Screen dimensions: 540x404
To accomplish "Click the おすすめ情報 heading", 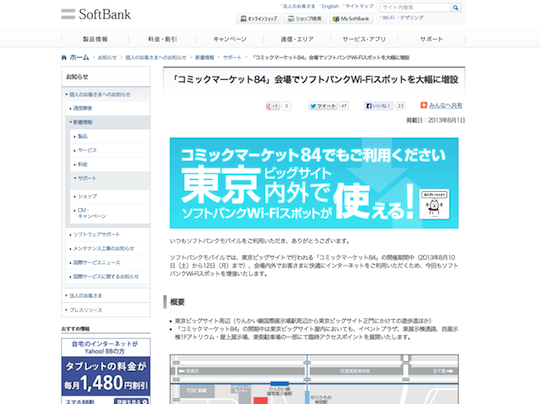I will click(x=75, y=329).
